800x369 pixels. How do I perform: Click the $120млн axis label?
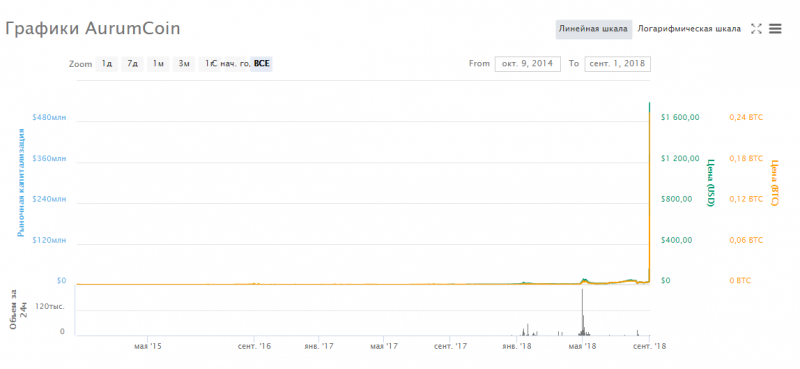[x=49, y=240]
